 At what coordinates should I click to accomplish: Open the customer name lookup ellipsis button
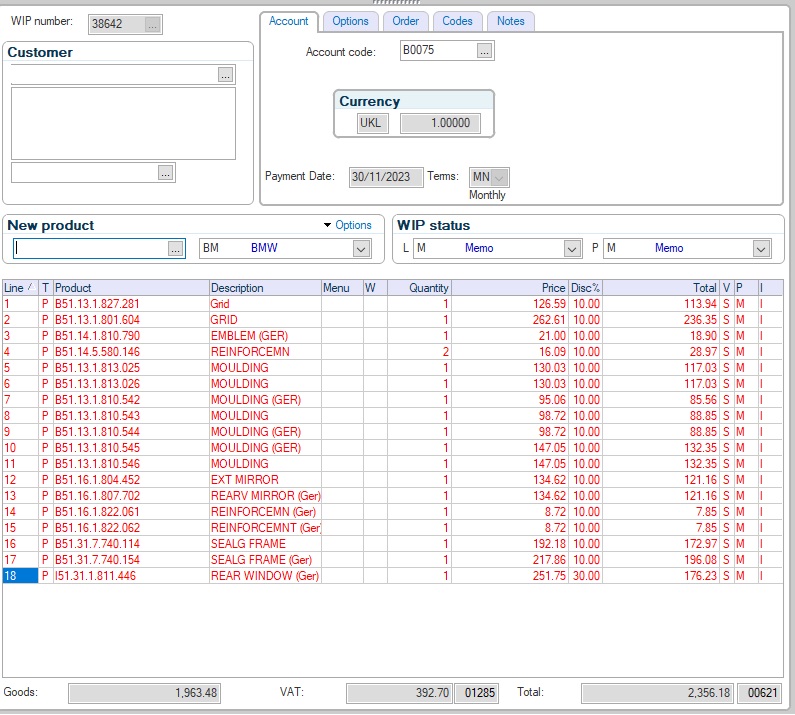(x=225, y=75)
